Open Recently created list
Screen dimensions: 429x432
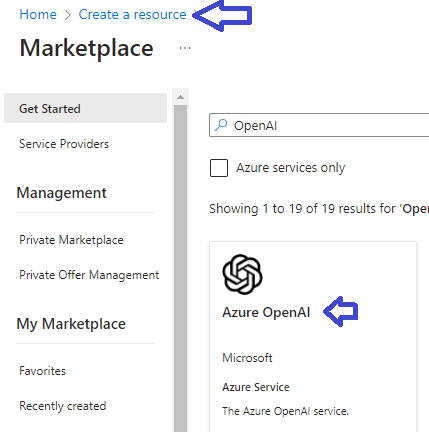pos(63,406)
